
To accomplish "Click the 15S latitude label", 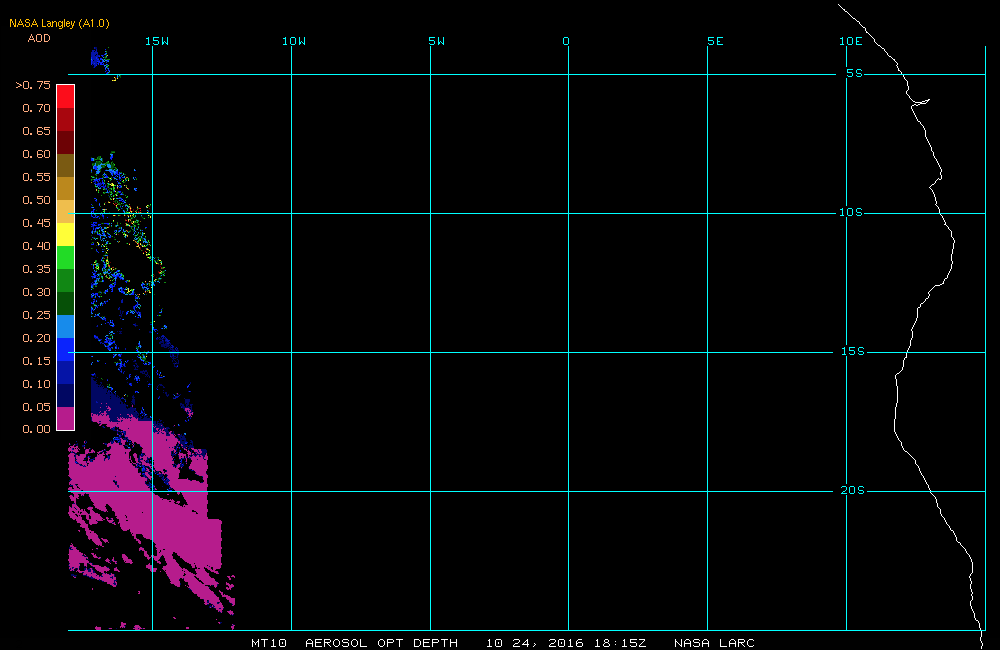I will pyautogui.click(x=852, y=351).
